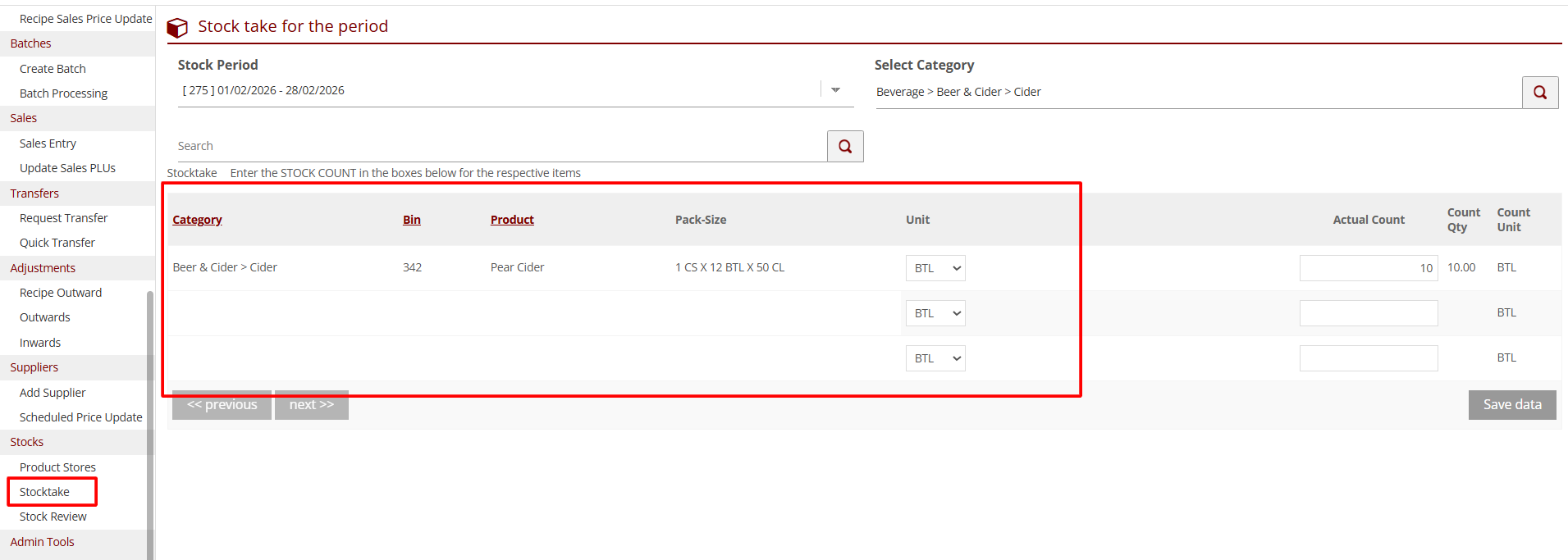The image size is (1568, 560).
Task: Select Quick Transfer in the sidebar
Action: coord(57,243)
